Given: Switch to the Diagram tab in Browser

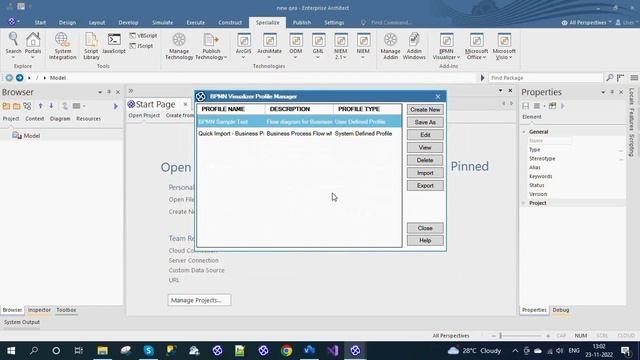Looking at the screenshot, I should (60, 118).
